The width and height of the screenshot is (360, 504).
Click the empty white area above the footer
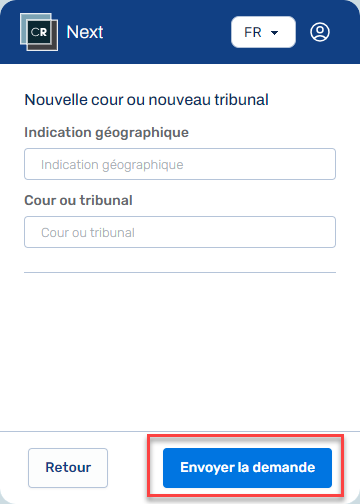(x=180, y=352)
